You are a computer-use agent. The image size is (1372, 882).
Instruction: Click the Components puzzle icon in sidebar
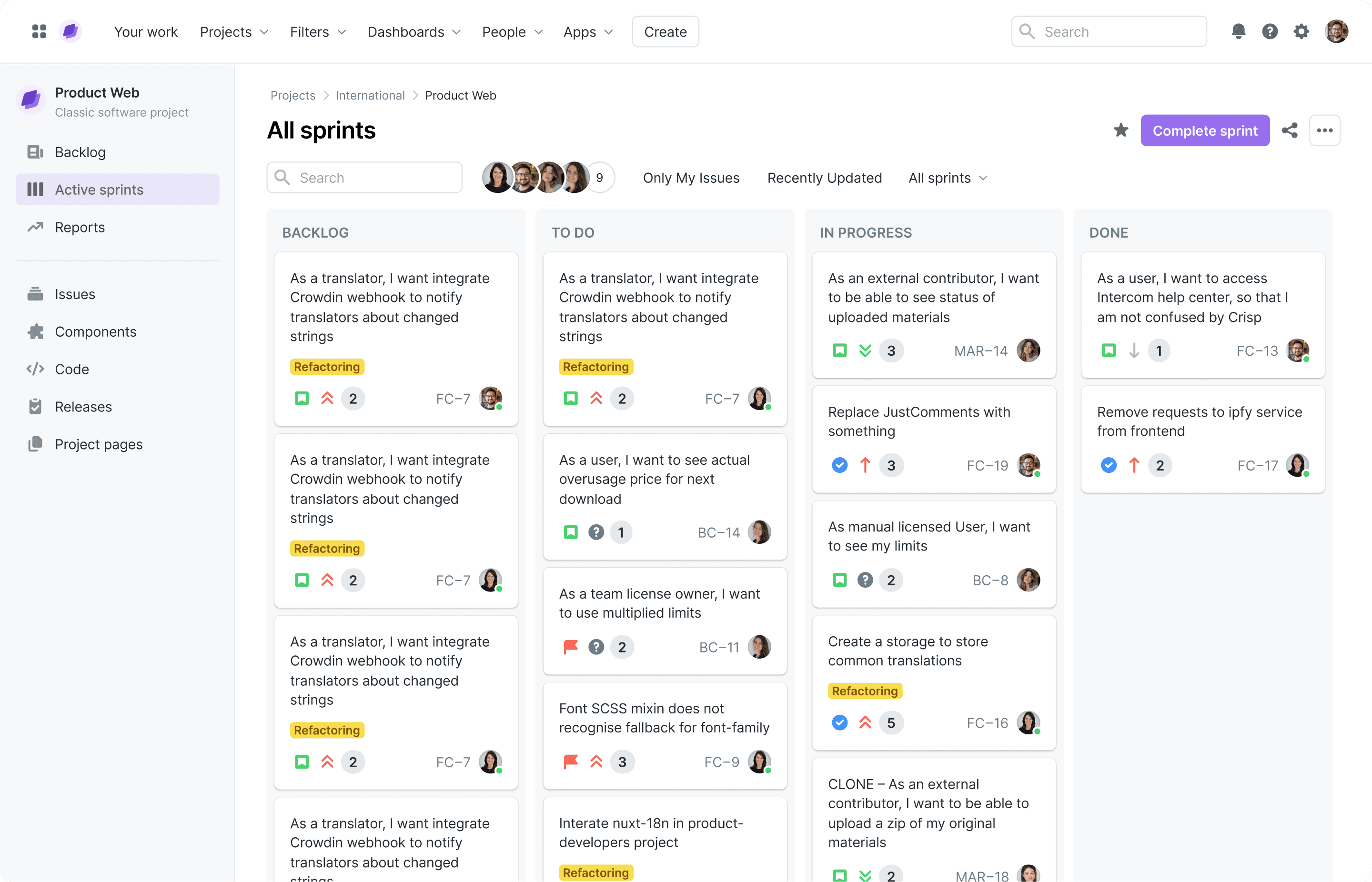click(36, 331)
